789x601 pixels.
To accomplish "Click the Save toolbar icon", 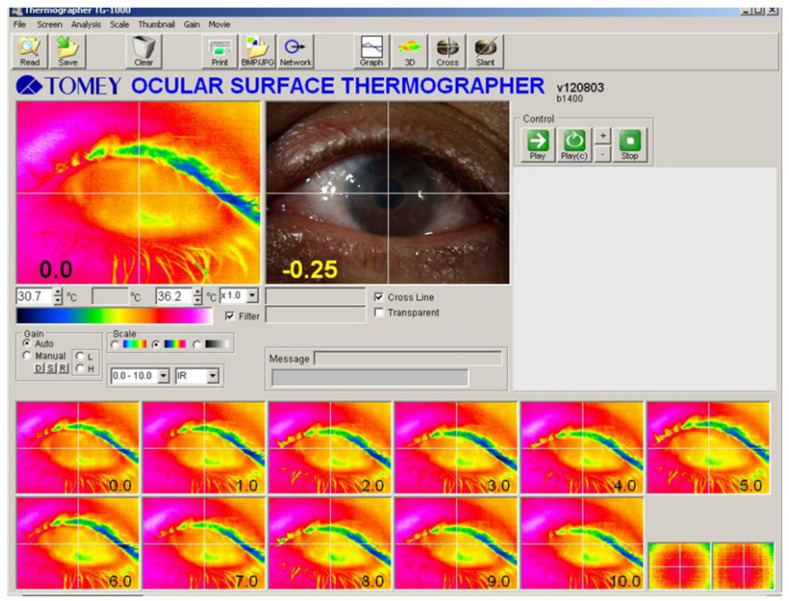I will point(67,51).
